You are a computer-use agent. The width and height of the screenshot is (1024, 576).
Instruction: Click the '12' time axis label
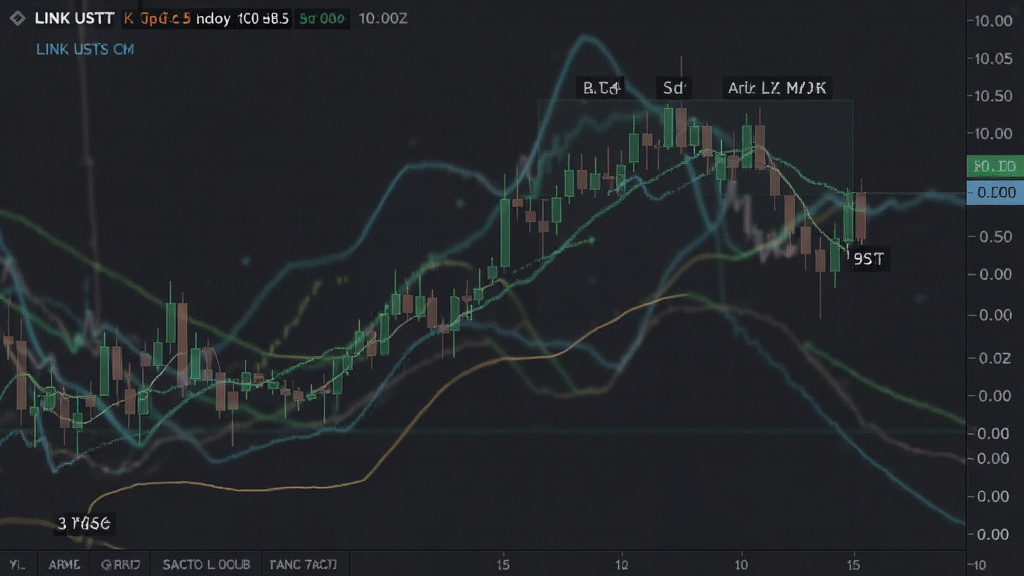click(622, 565)
